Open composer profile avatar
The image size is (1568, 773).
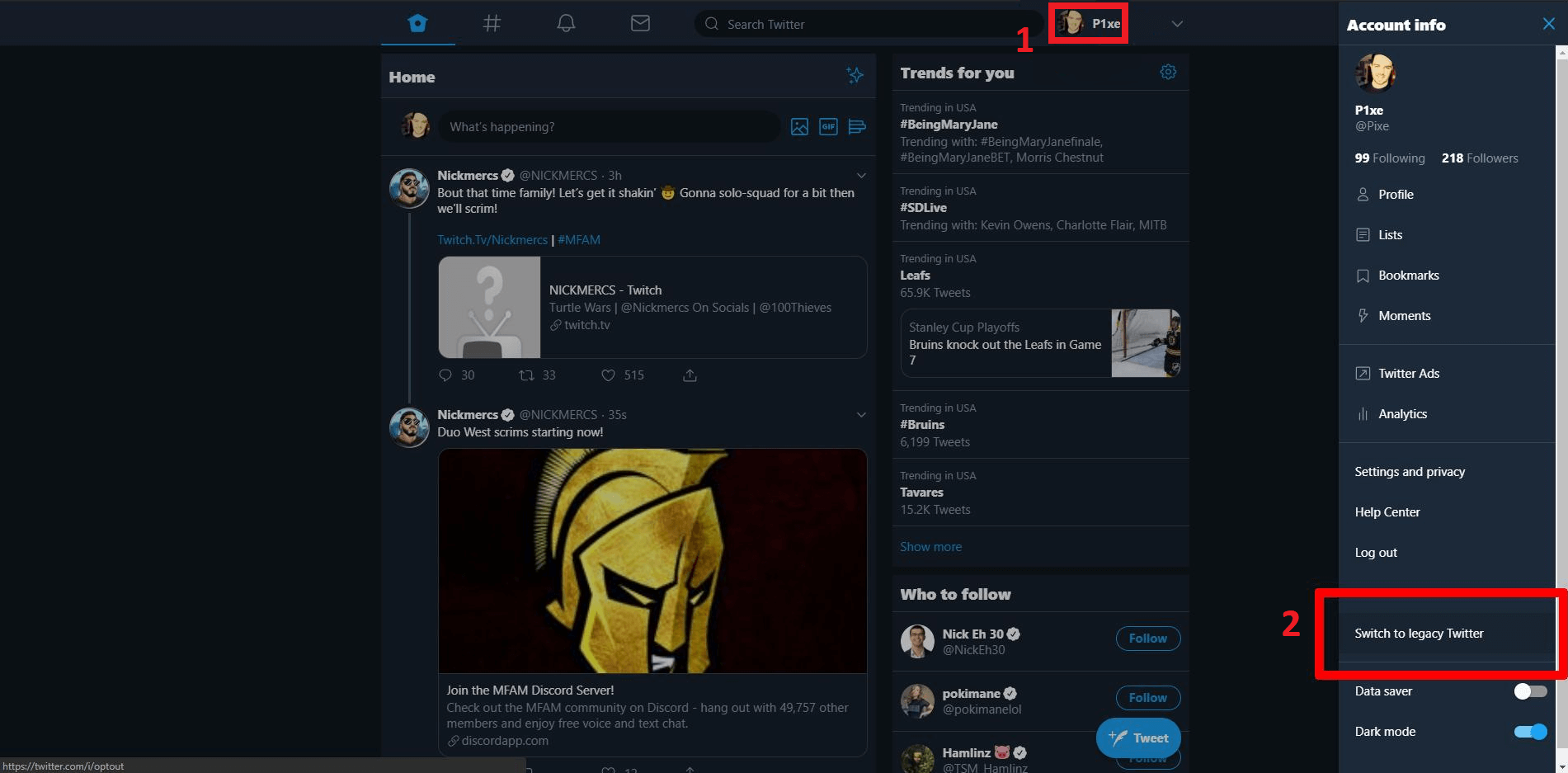[415, 126]
